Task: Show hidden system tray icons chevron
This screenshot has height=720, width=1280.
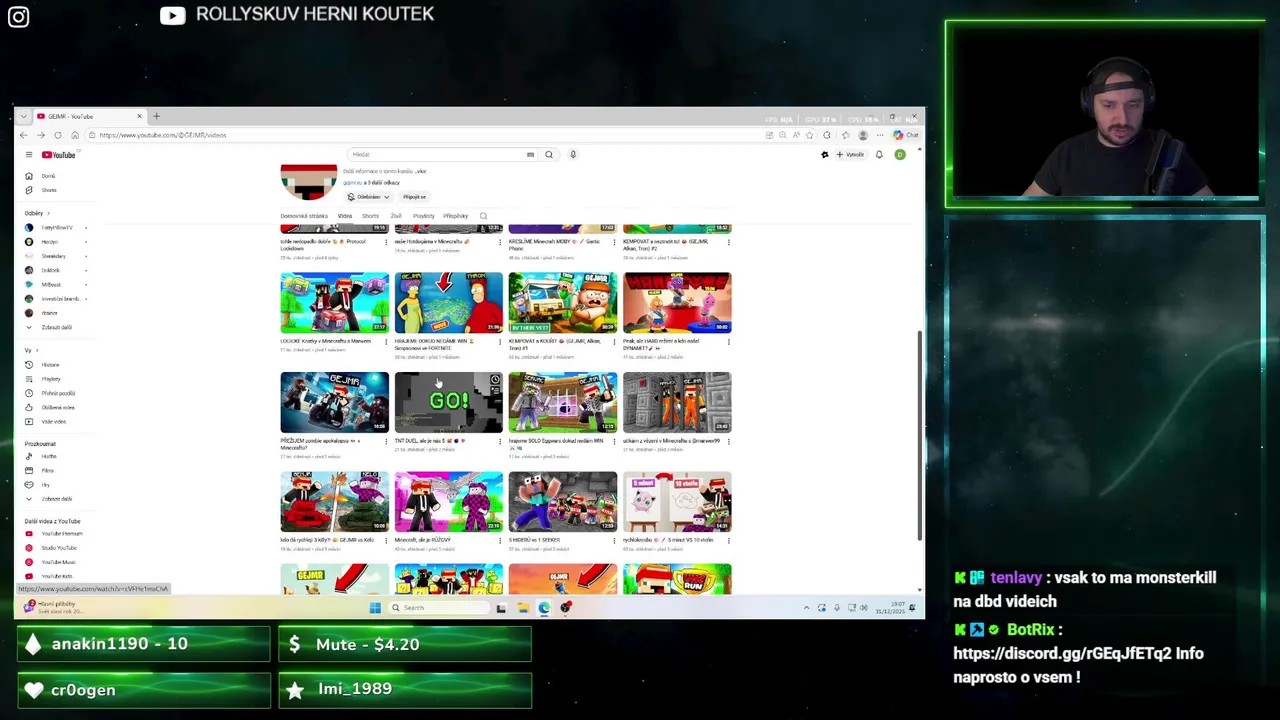Action: click(806, 608)
